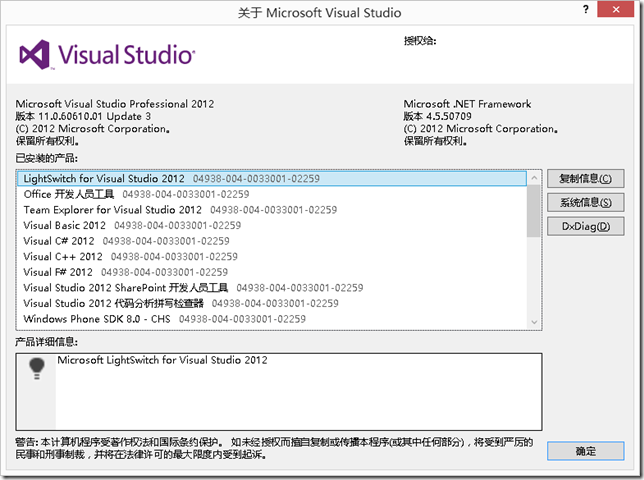Click Microsoft Visual Studio Professional 2012 text

[115, 104]
